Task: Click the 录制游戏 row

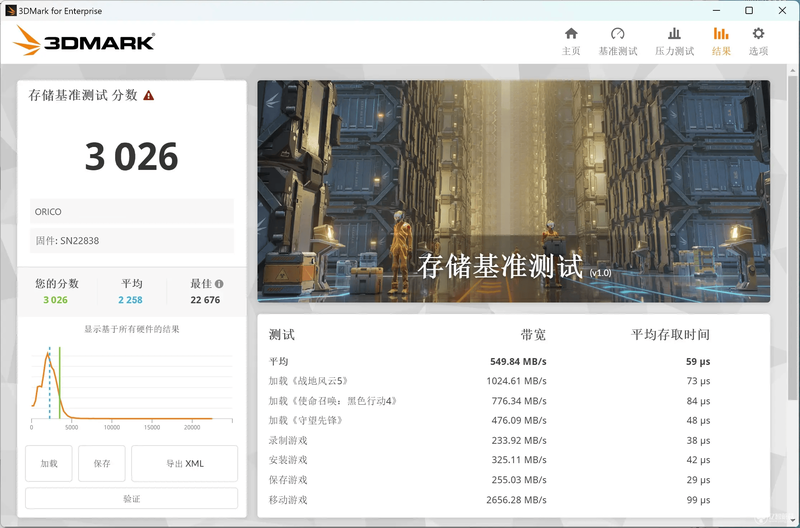Action: tap(489, 440)
